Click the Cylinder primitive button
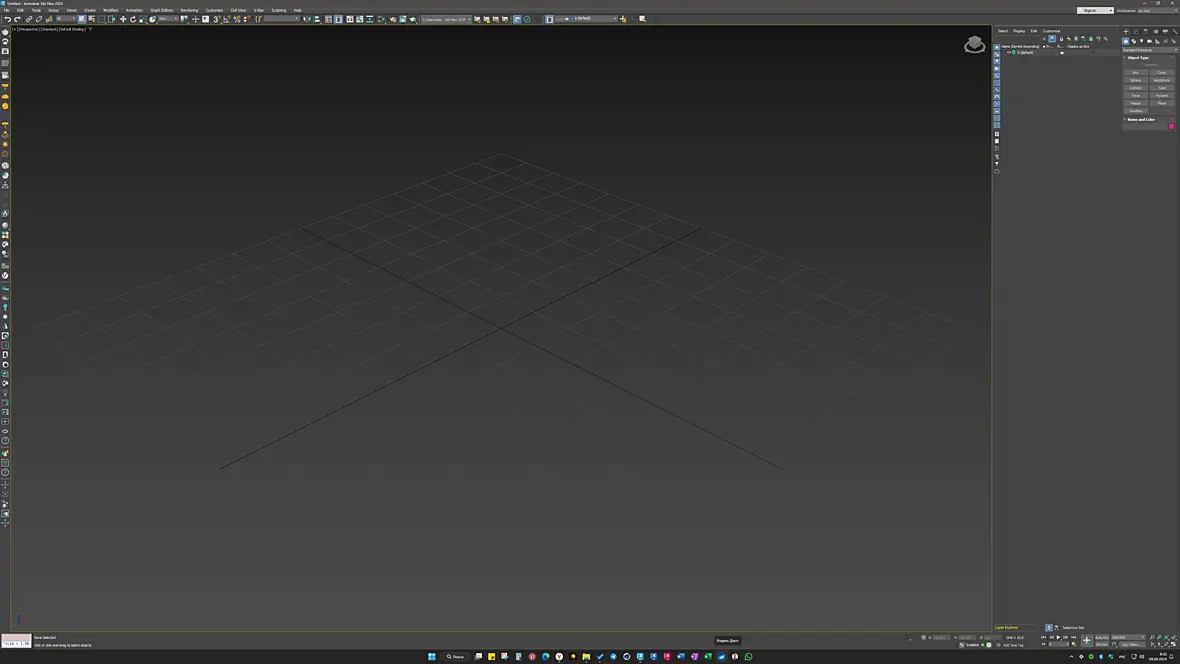Image resolution: width=1180 pixels, height=664 pixels. click(1136, 88)
